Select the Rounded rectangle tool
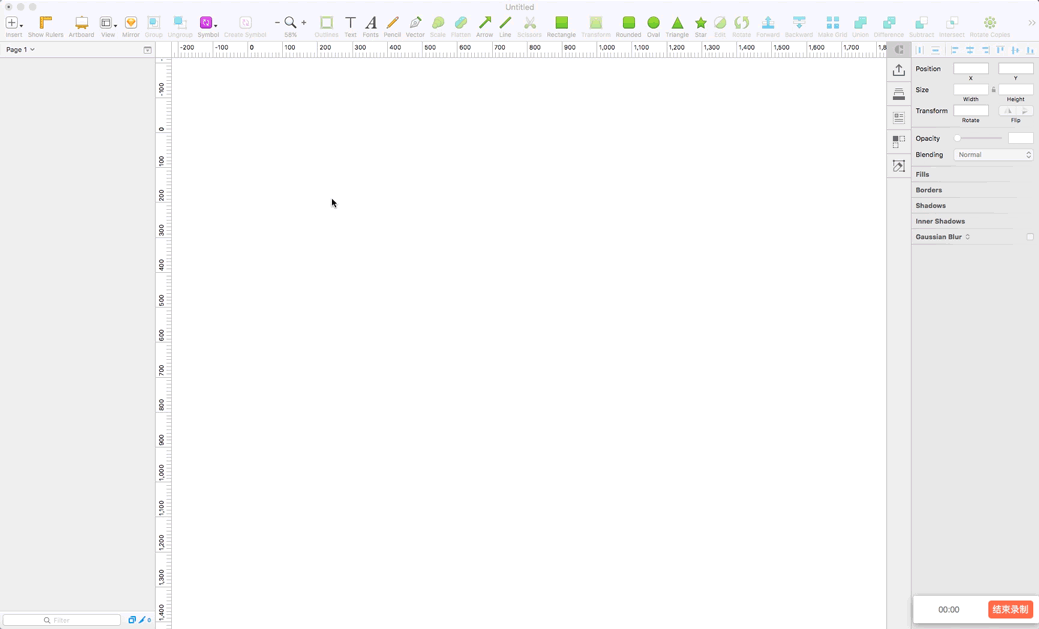The image size is (1039, 629). click(x=628, y=23)
